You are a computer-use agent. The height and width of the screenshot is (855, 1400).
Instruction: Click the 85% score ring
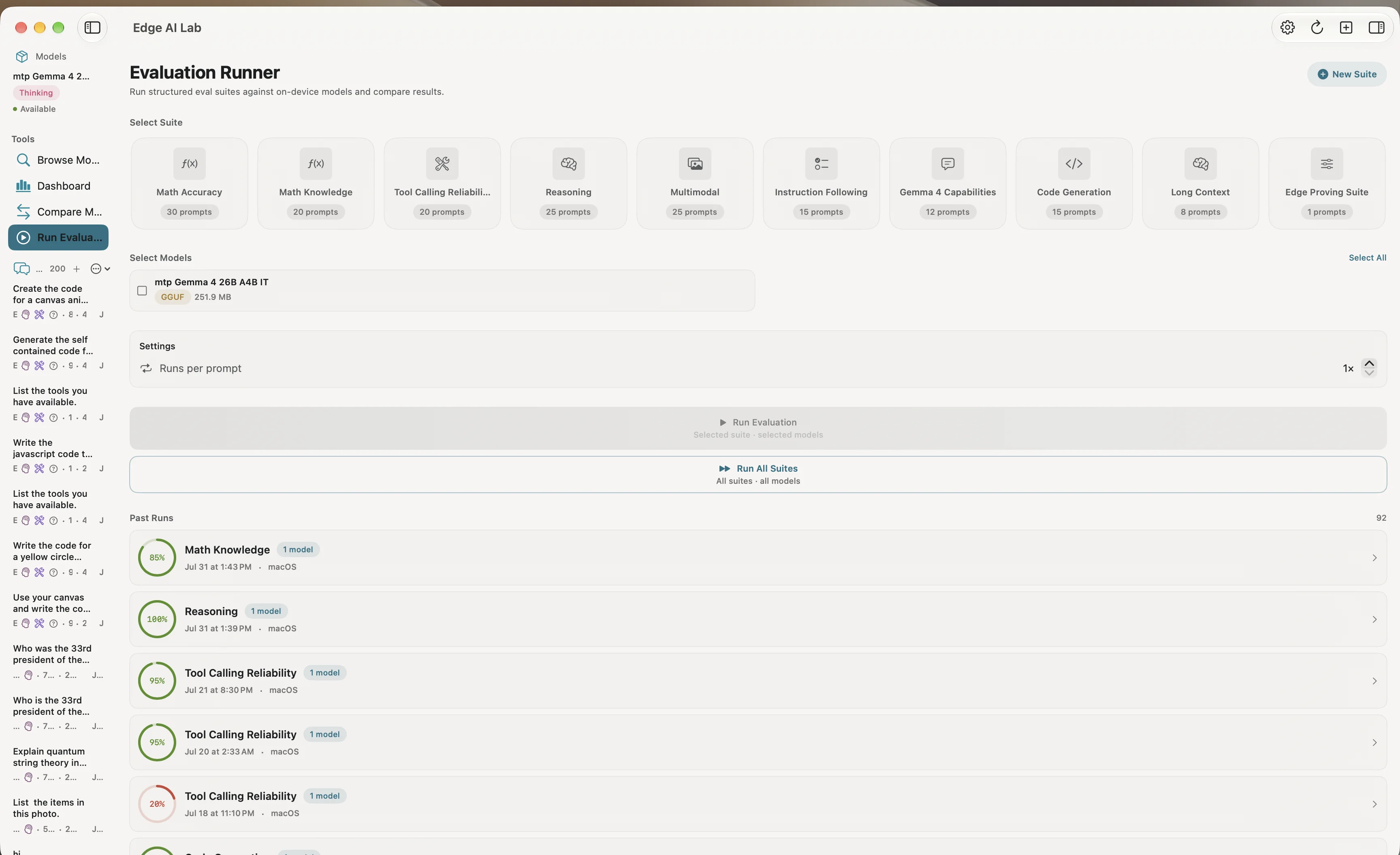pos(157,558)
